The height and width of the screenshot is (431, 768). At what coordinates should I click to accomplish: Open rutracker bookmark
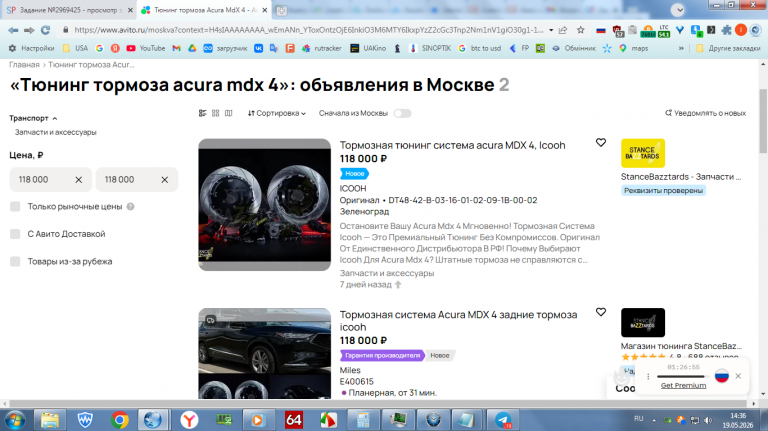coord(322,48)
